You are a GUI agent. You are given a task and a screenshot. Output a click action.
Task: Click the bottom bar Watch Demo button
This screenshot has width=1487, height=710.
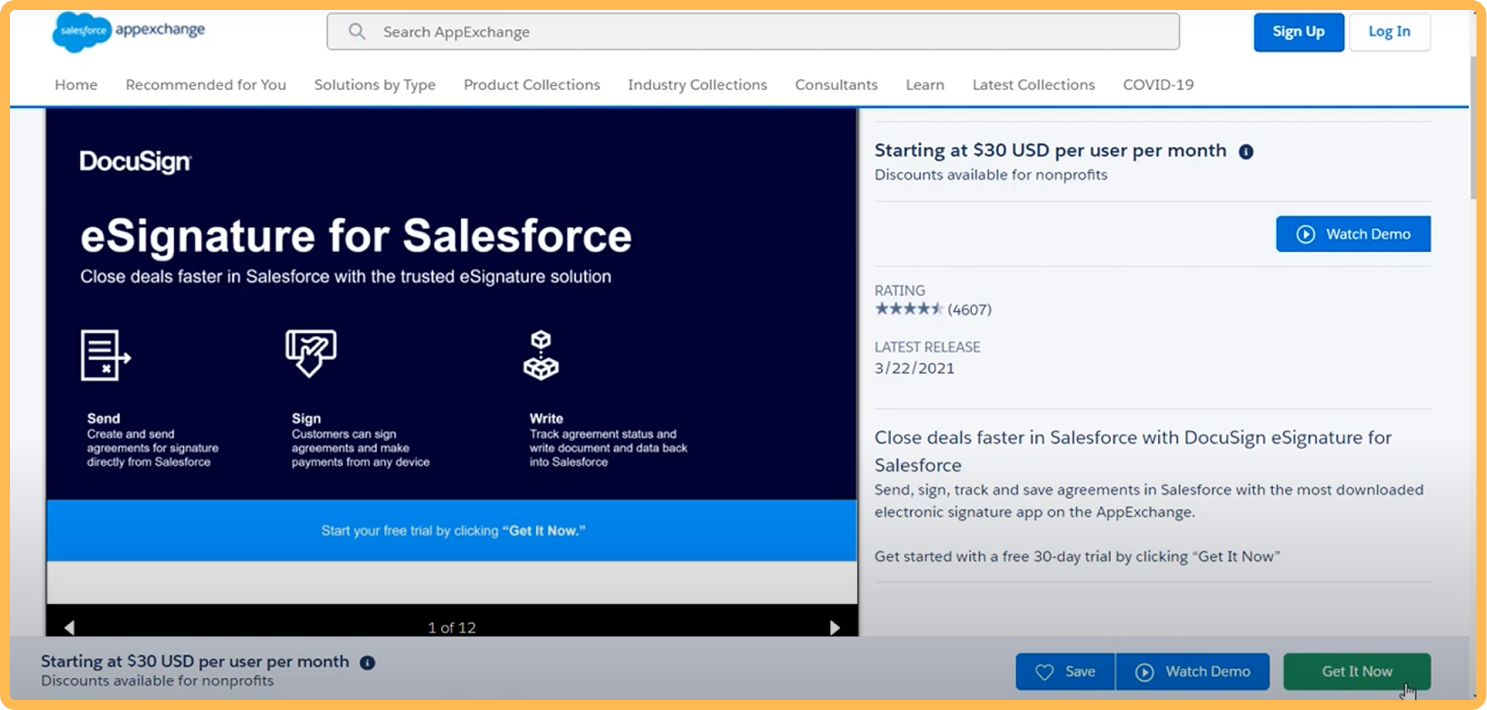coord(1192,672)
